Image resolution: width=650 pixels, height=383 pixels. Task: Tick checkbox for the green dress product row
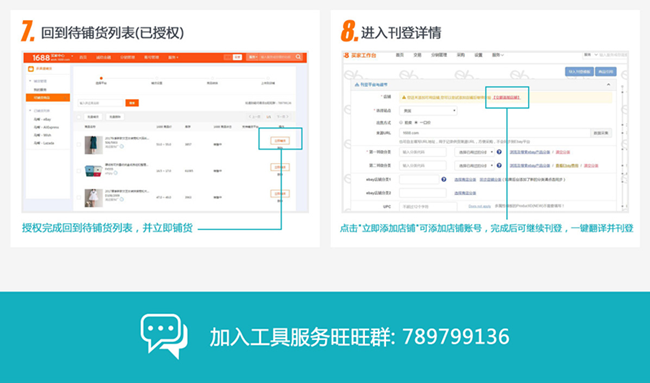(79, 145)
